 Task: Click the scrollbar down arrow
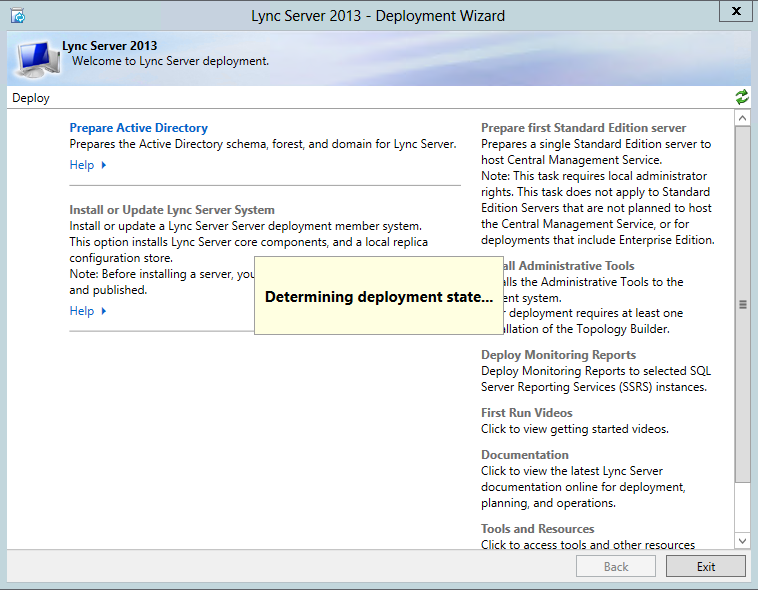[x=742, y=540]
